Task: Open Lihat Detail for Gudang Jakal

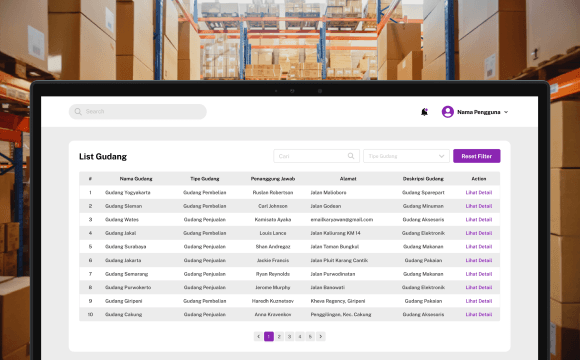Action: tap(479, 233)
